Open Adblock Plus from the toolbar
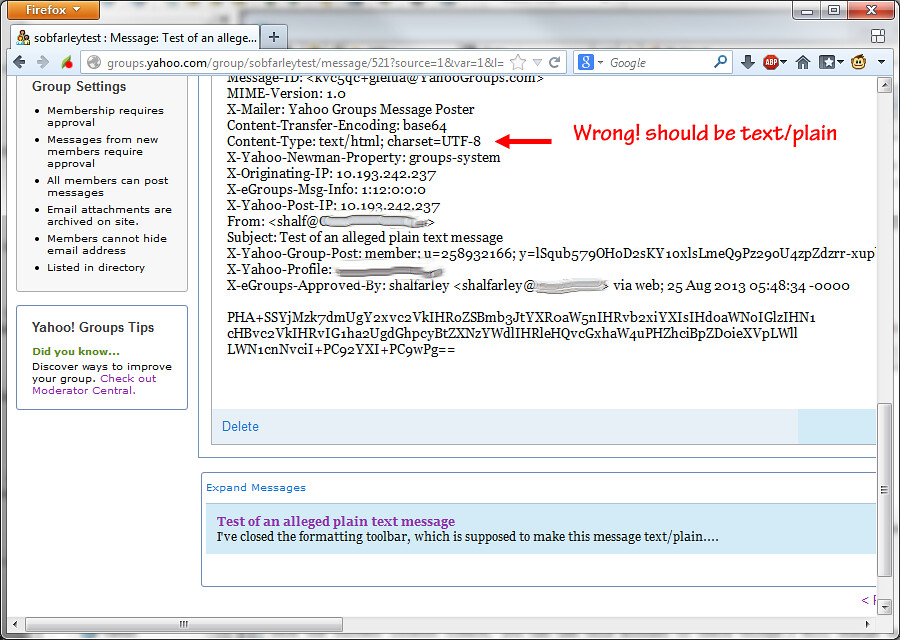 pyautogui.click(x=771, y=62)
